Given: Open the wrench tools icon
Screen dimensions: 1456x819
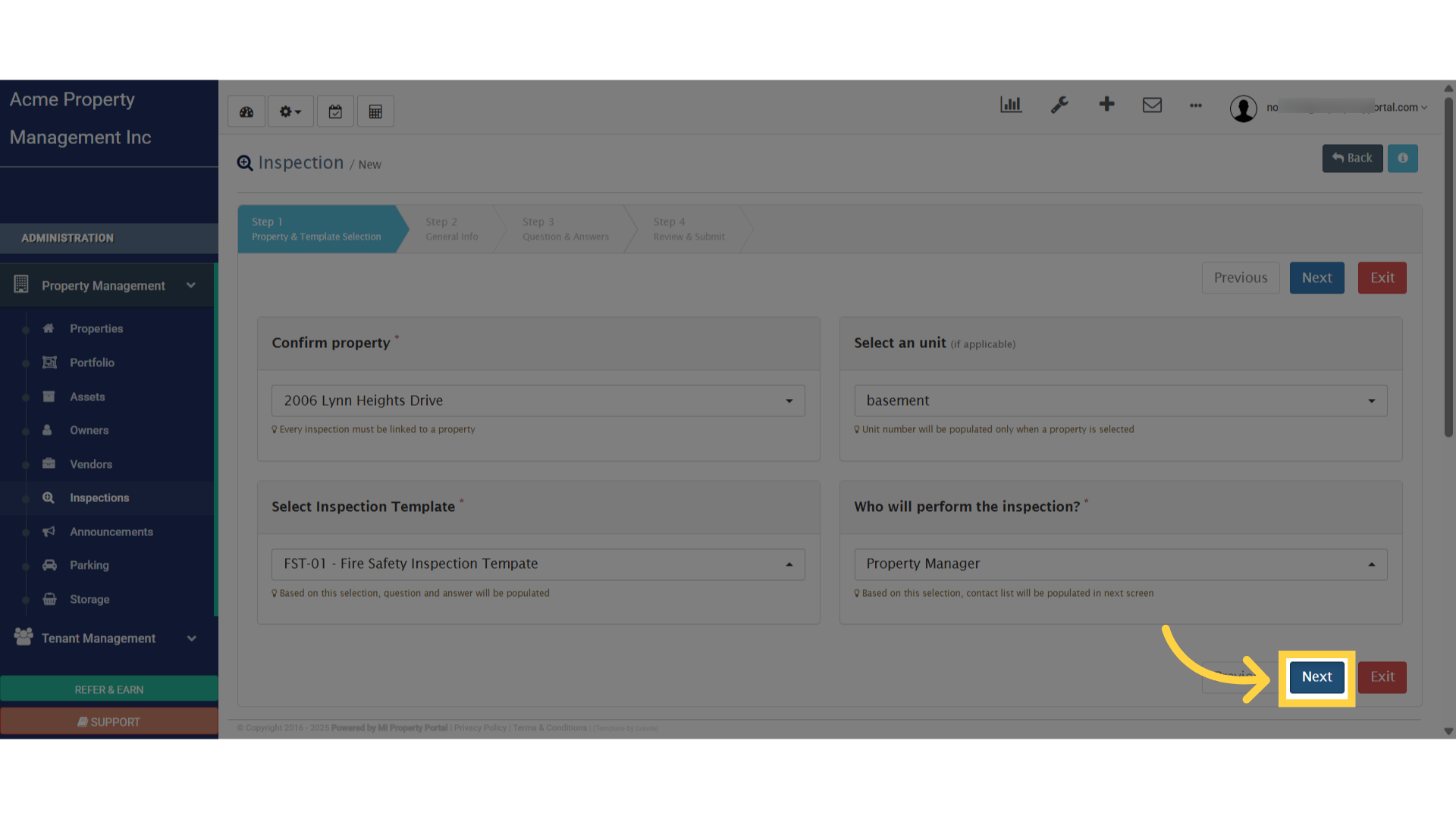Looking at the screenshot, I should pos(1059,105).
